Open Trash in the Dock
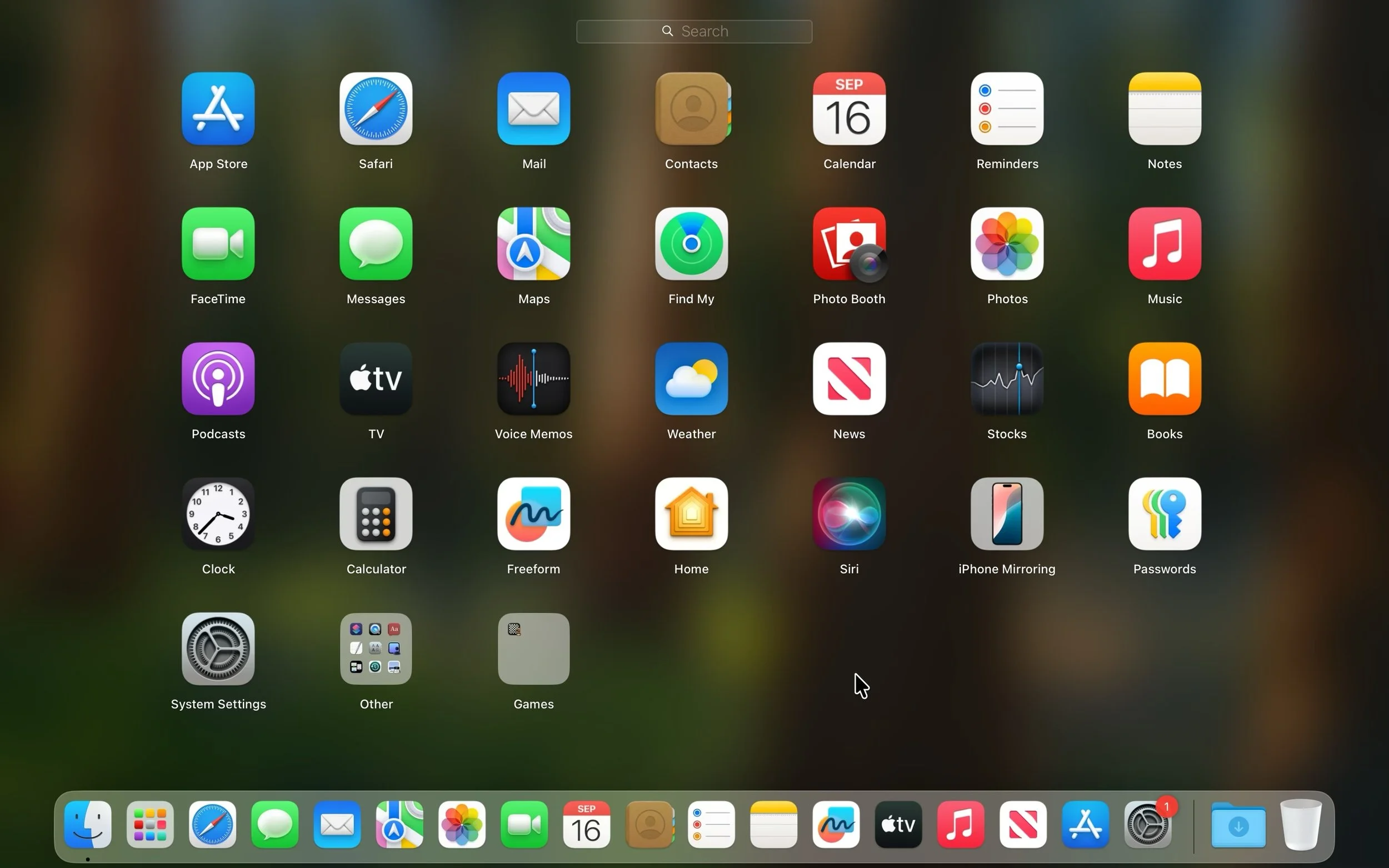Viewport: 1389px width, 868px height. coord(1301,824)
